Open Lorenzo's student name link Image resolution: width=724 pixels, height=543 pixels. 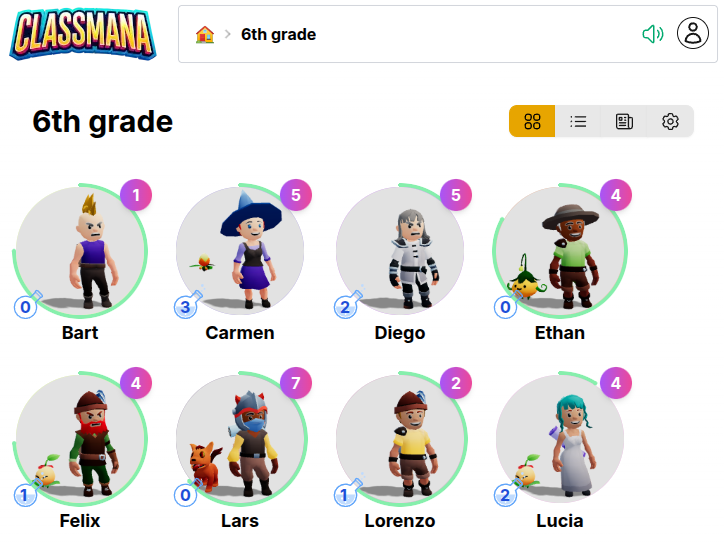(x=400, y=521)
